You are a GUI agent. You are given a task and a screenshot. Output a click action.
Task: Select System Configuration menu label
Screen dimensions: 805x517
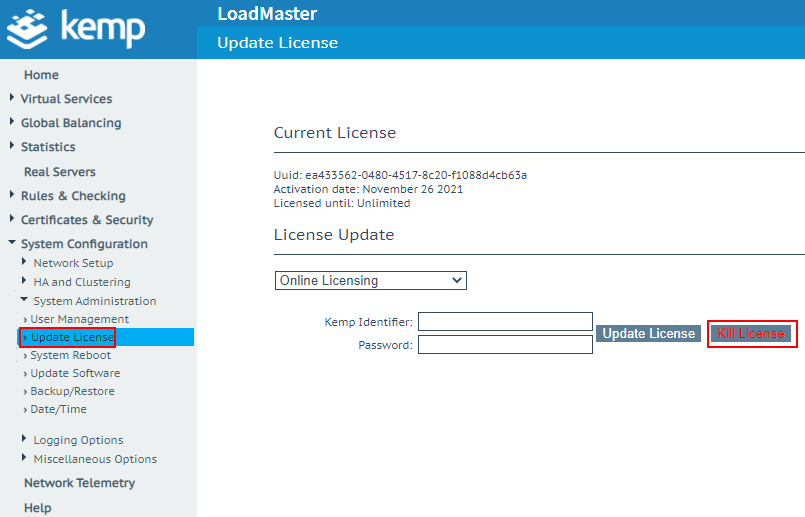tap(84, 244)
